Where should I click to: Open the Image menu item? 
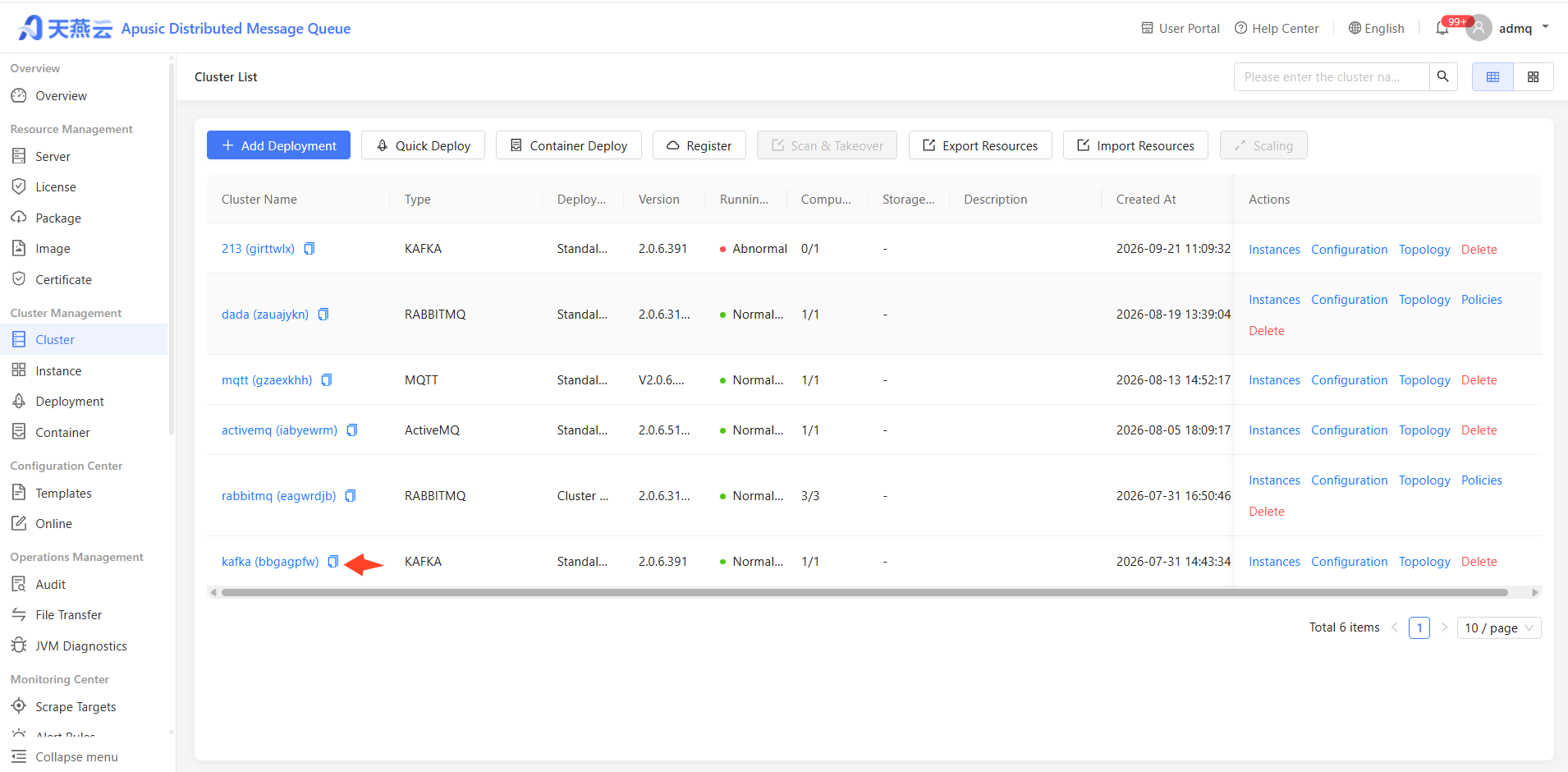(x=84, y=248)
